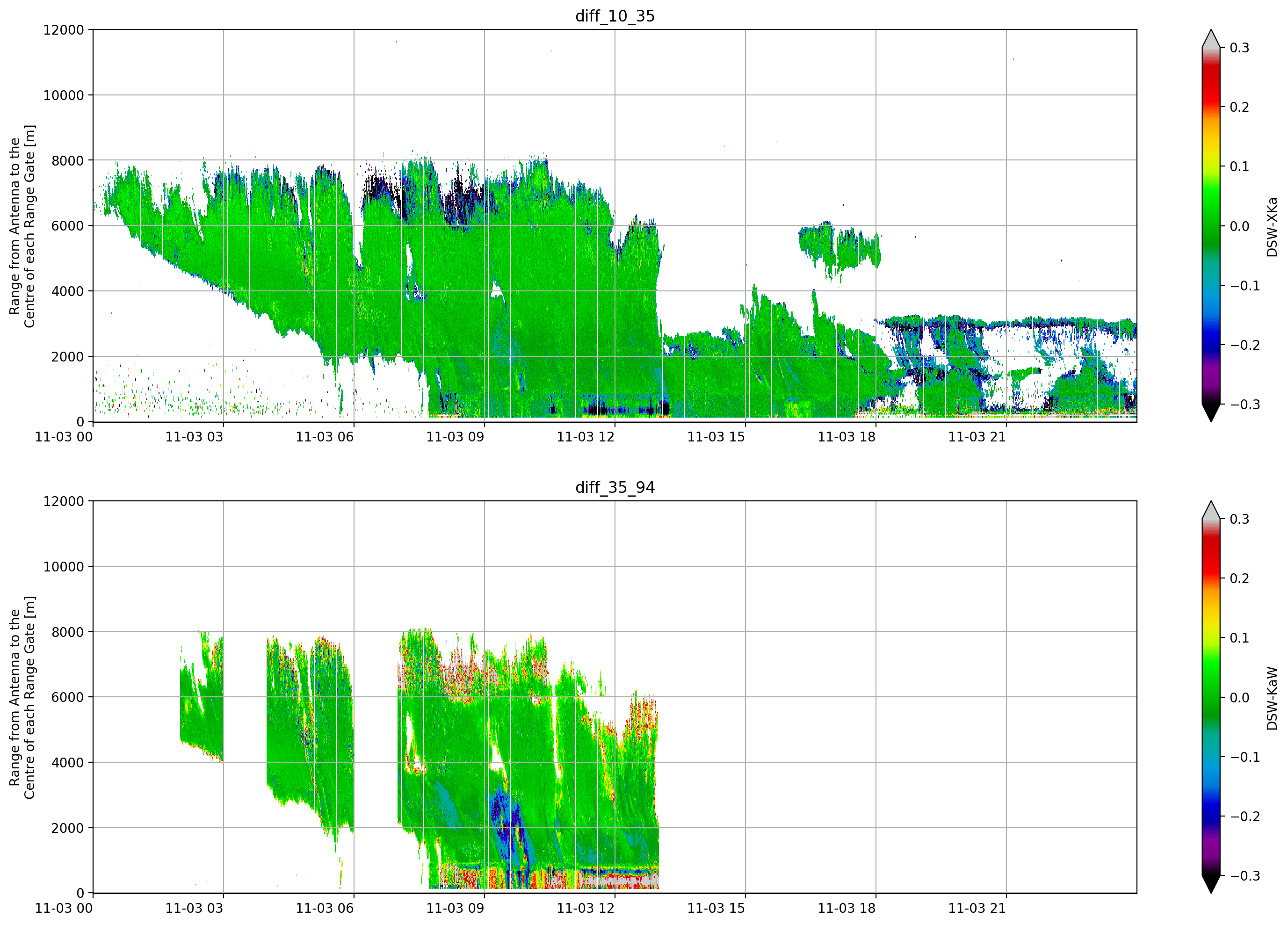Select the "DSW-XKa" colorbar label
The width and height of the screenshot is (1288, 925).
pos(1272,226)
